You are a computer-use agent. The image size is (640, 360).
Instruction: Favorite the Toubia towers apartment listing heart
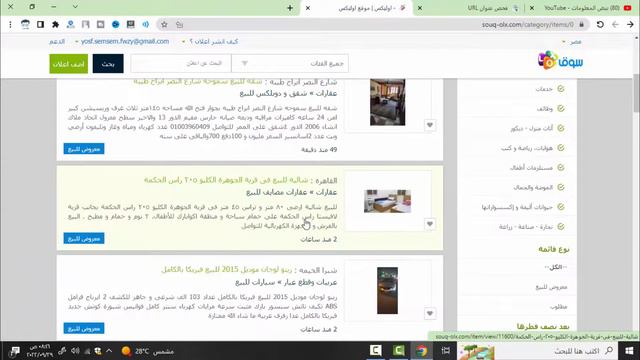[430, 125]
